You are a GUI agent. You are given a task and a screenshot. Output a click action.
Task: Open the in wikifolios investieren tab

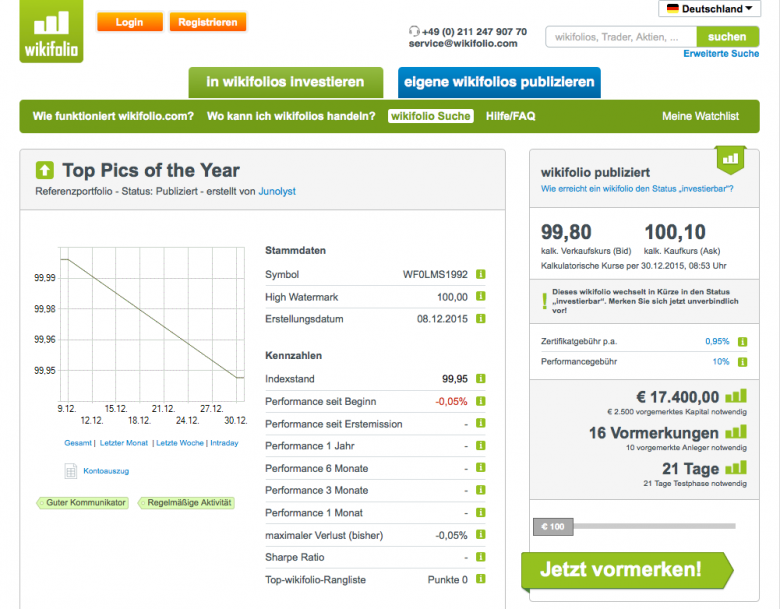click(286, 83)
